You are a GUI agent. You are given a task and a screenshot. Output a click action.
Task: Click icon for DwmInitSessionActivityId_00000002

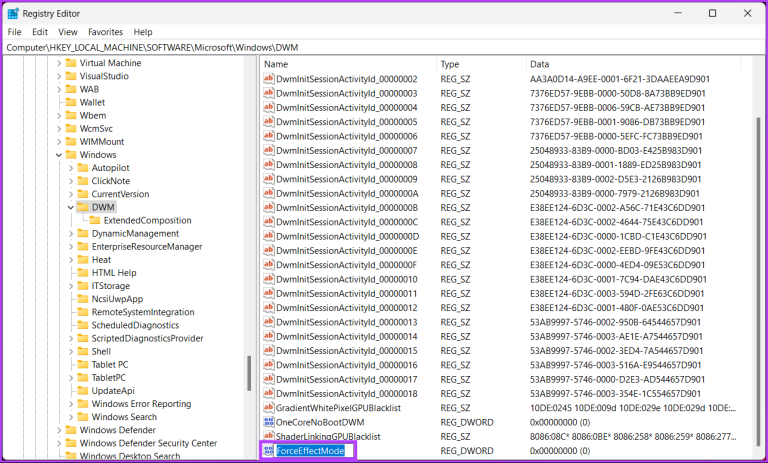click(268, 78)
